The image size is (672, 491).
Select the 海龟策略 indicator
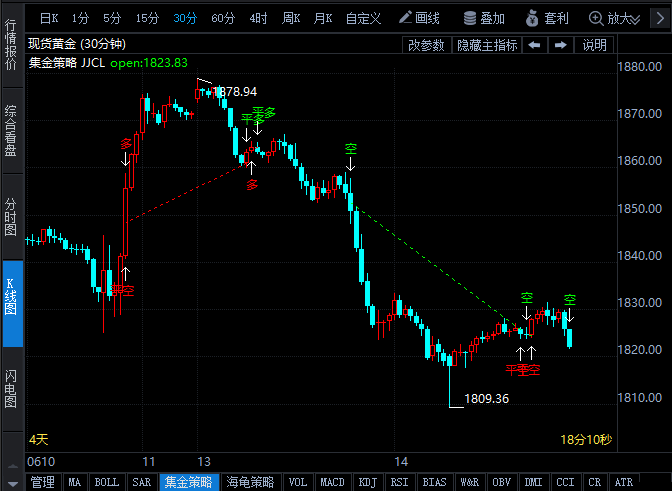click(250, 482)
